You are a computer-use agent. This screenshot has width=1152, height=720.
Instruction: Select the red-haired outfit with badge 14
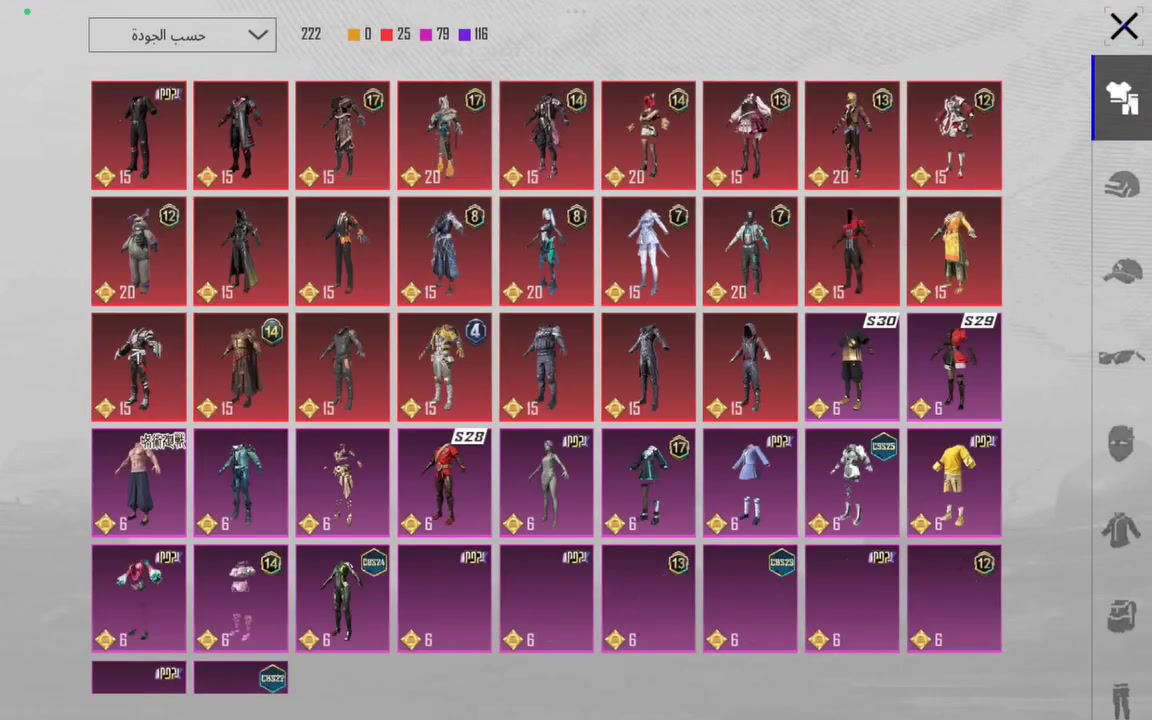tap(648, 135)
